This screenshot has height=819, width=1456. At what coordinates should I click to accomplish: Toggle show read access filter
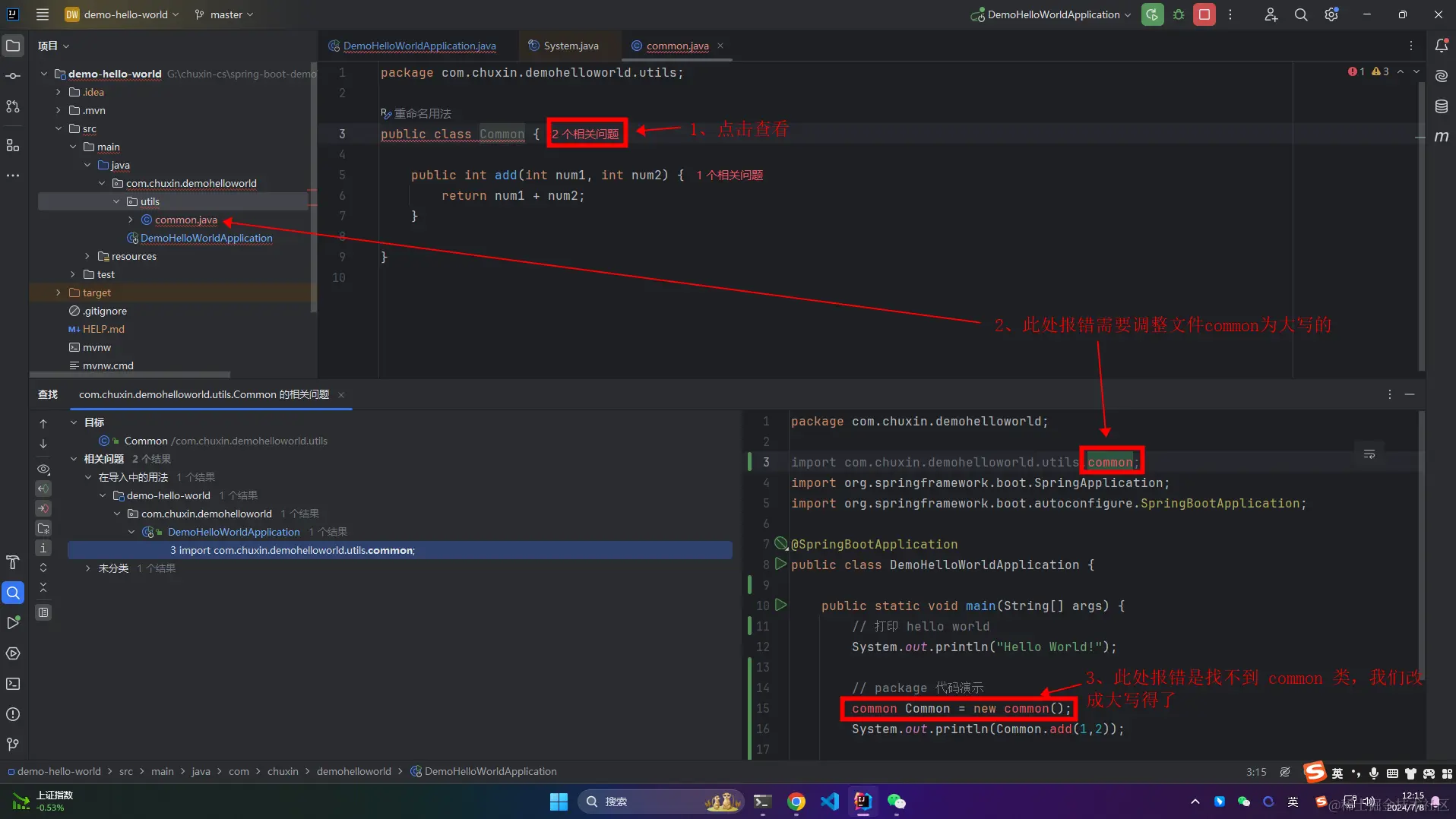(x=43, y=489)
